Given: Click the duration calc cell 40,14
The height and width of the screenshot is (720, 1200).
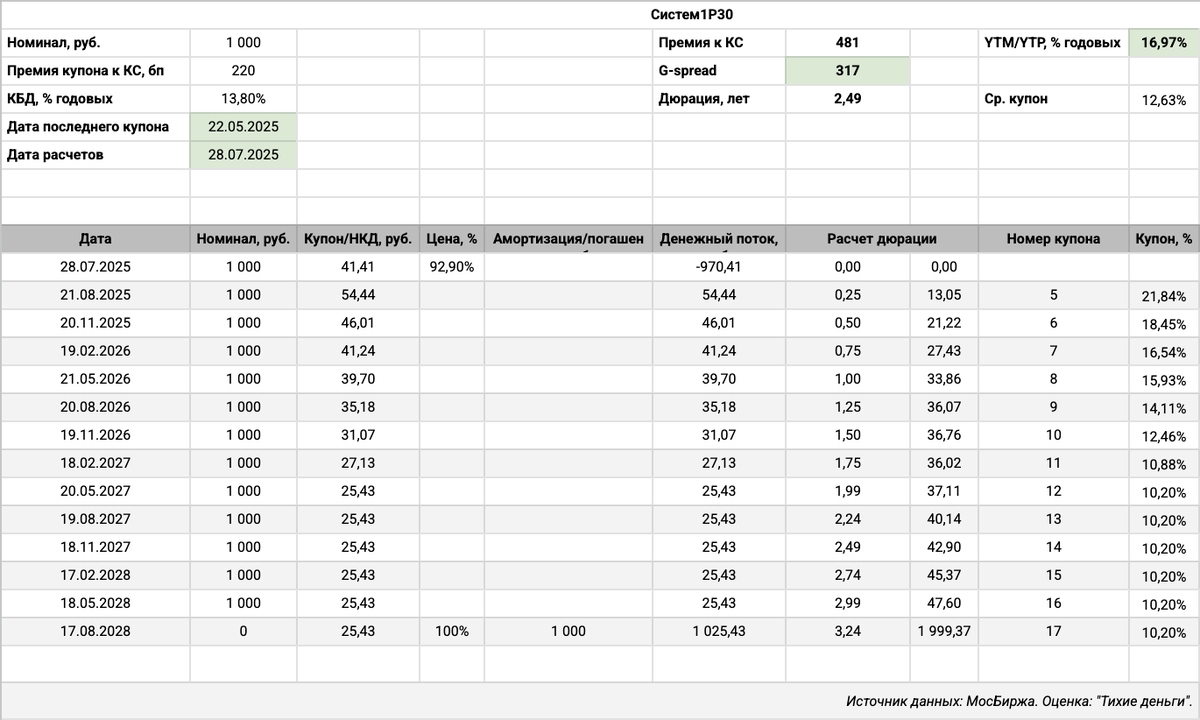Looking at the screenshot, I should [x=943, y=519].
